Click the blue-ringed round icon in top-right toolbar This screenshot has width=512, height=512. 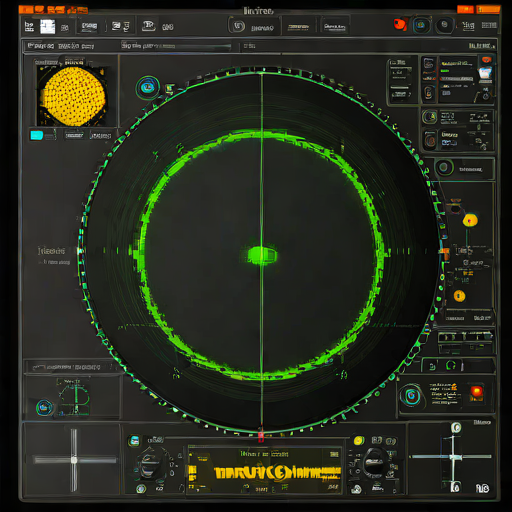pyautogui.click(x=420, y=25)
